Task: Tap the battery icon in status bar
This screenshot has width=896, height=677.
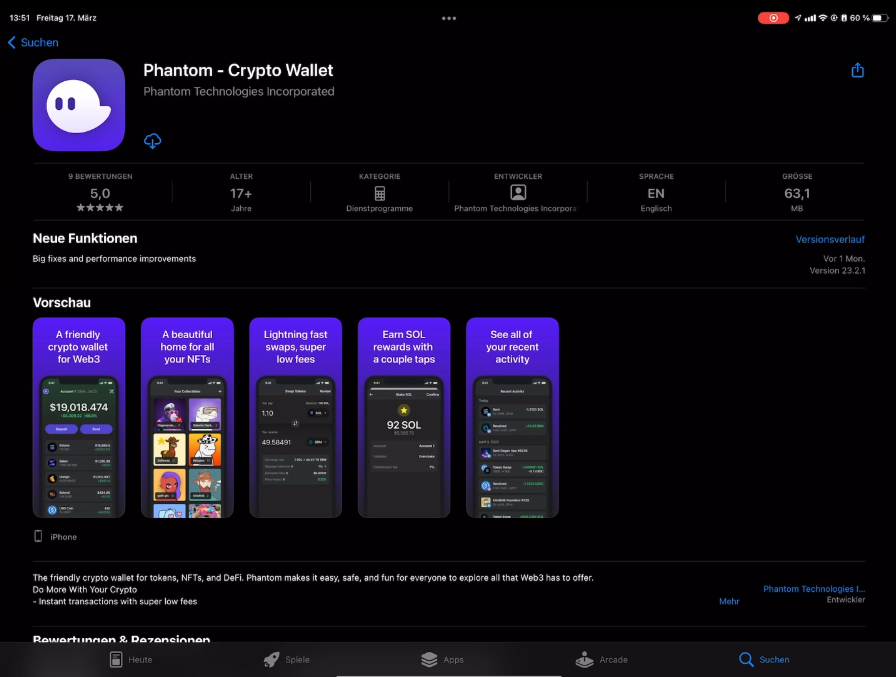Action: coord(881,18)
